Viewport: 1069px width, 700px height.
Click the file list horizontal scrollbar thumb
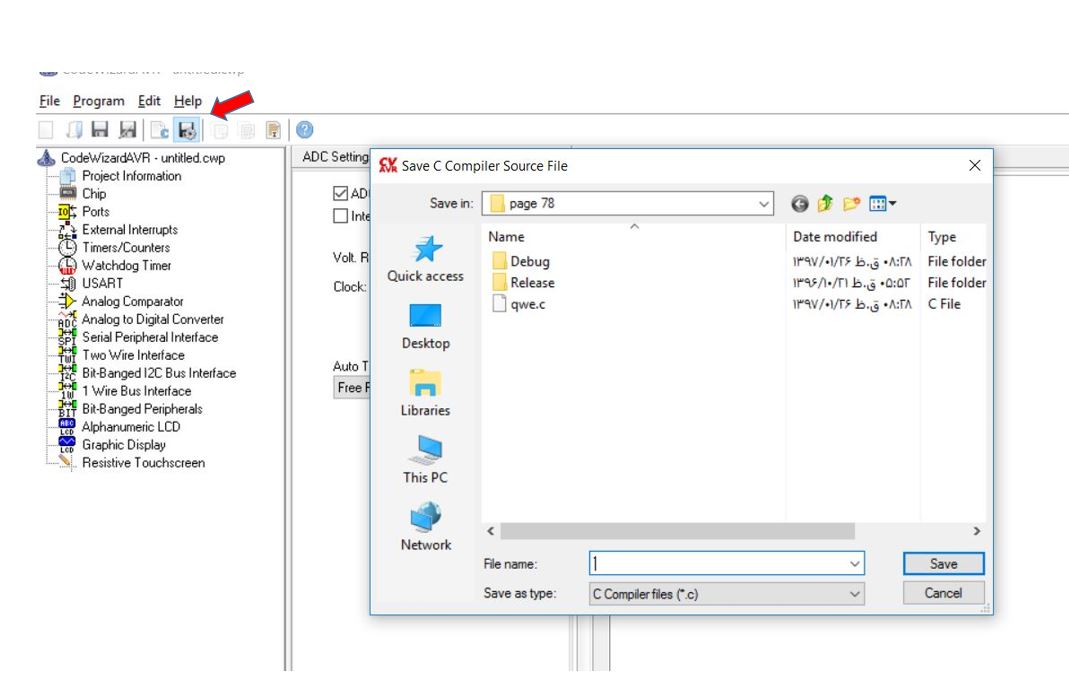tap(677, 531)
